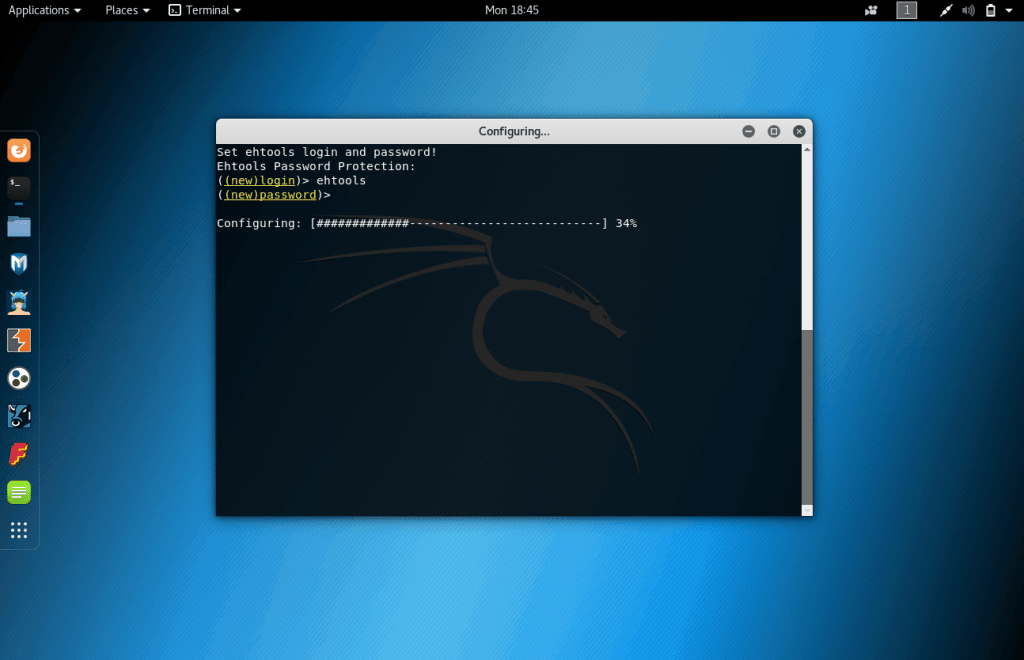Image resolution: width=1024 pixels, height=660 pixels.
Task: Open the Maltego dock icon
Action: 19,378
